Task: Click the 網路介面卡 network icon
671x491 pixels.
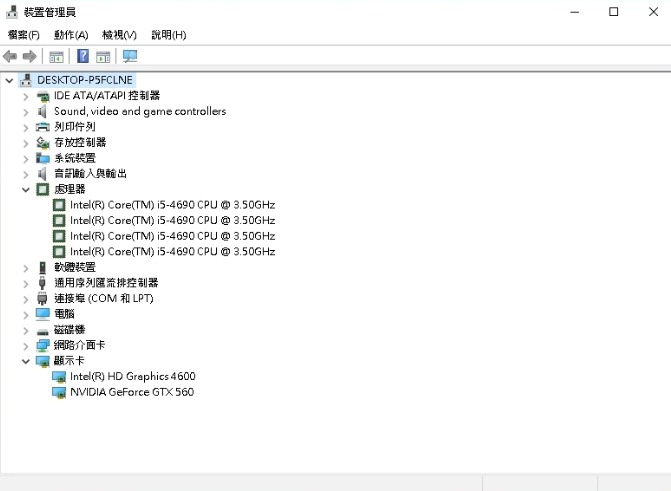Action: [x=43, y=345]
